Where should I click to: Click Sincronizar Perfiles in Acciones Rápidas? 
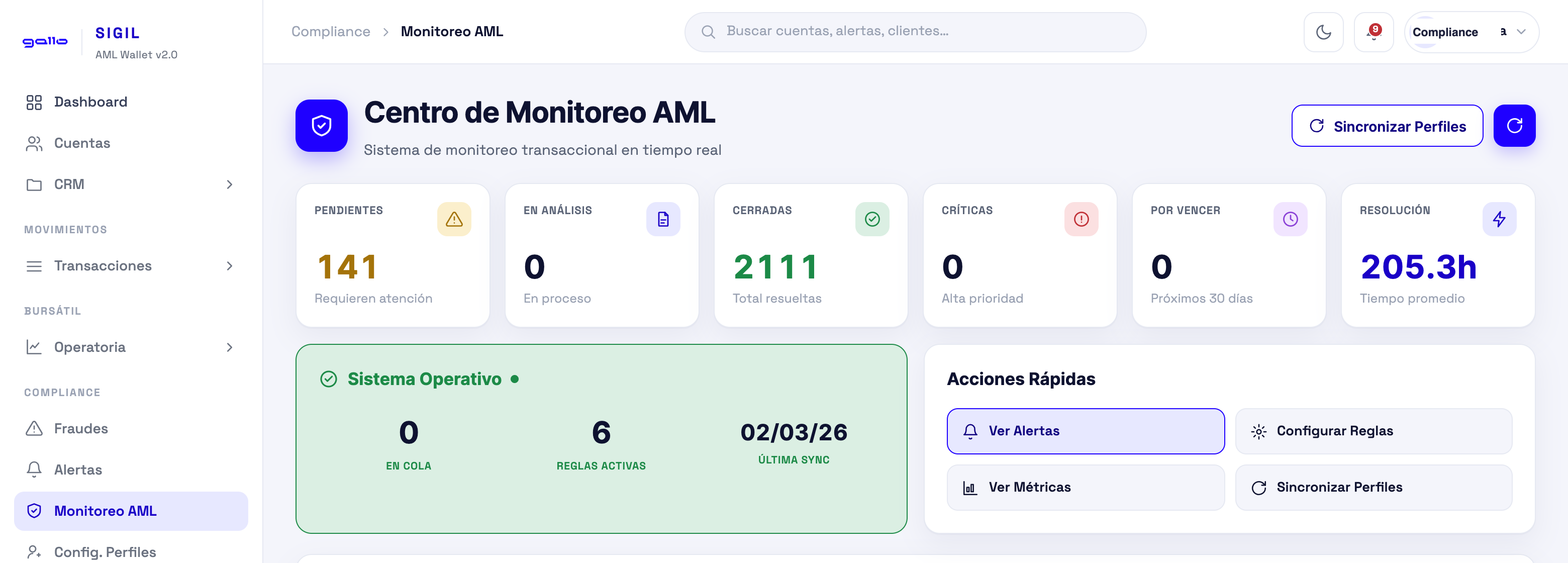[1373, 488]
